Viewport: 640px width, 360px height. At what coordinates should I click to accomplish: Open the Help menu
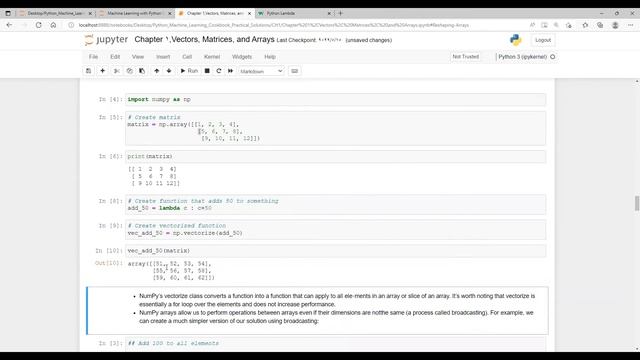(x=270, y=57)
